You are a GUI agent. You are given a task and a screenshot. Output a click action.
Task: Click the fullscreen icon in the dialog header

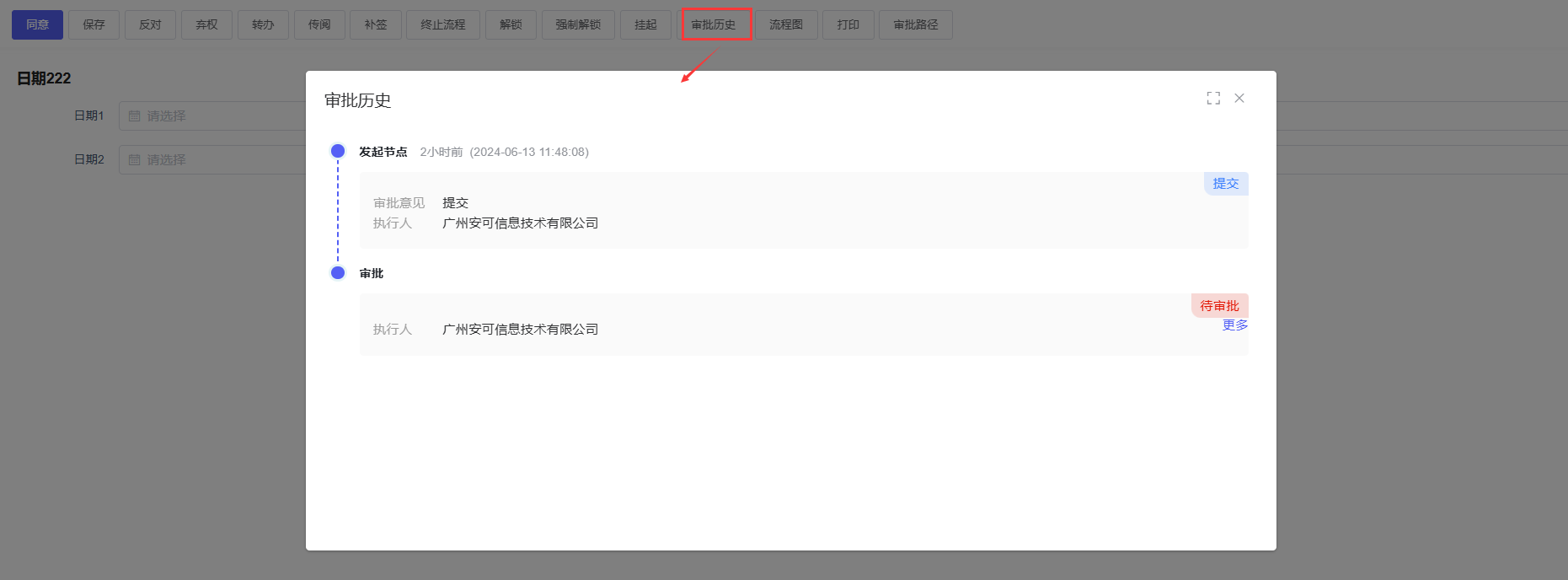pyautogui.click(x=1212, y=99)
